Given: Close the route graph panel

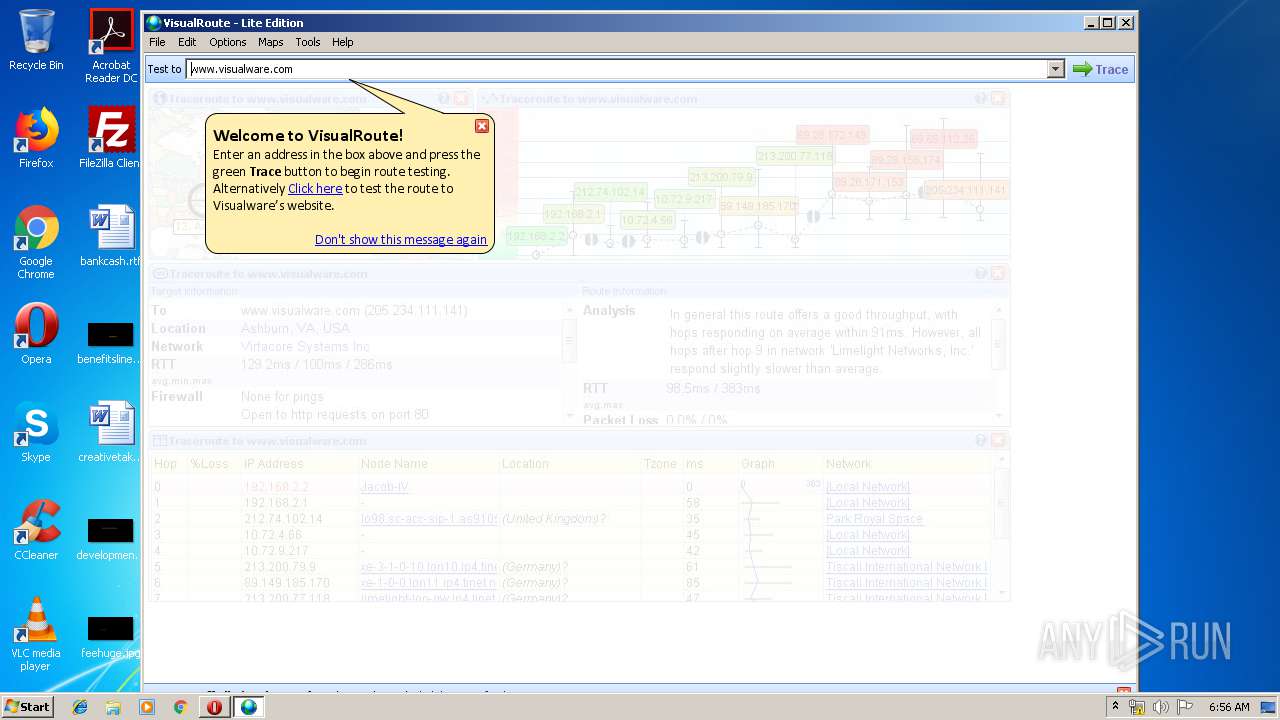Looking at the screenshot, I should point(998,99).
